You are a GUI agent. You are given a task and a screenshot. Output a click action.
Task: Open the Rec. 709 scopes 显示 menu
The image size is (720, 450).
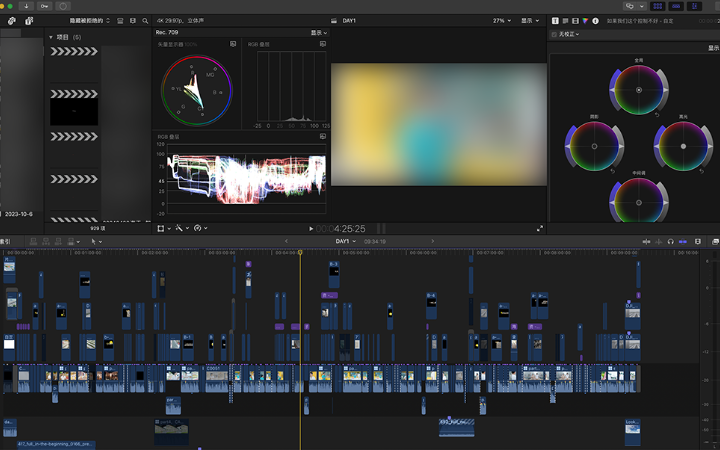coord(318,32)
